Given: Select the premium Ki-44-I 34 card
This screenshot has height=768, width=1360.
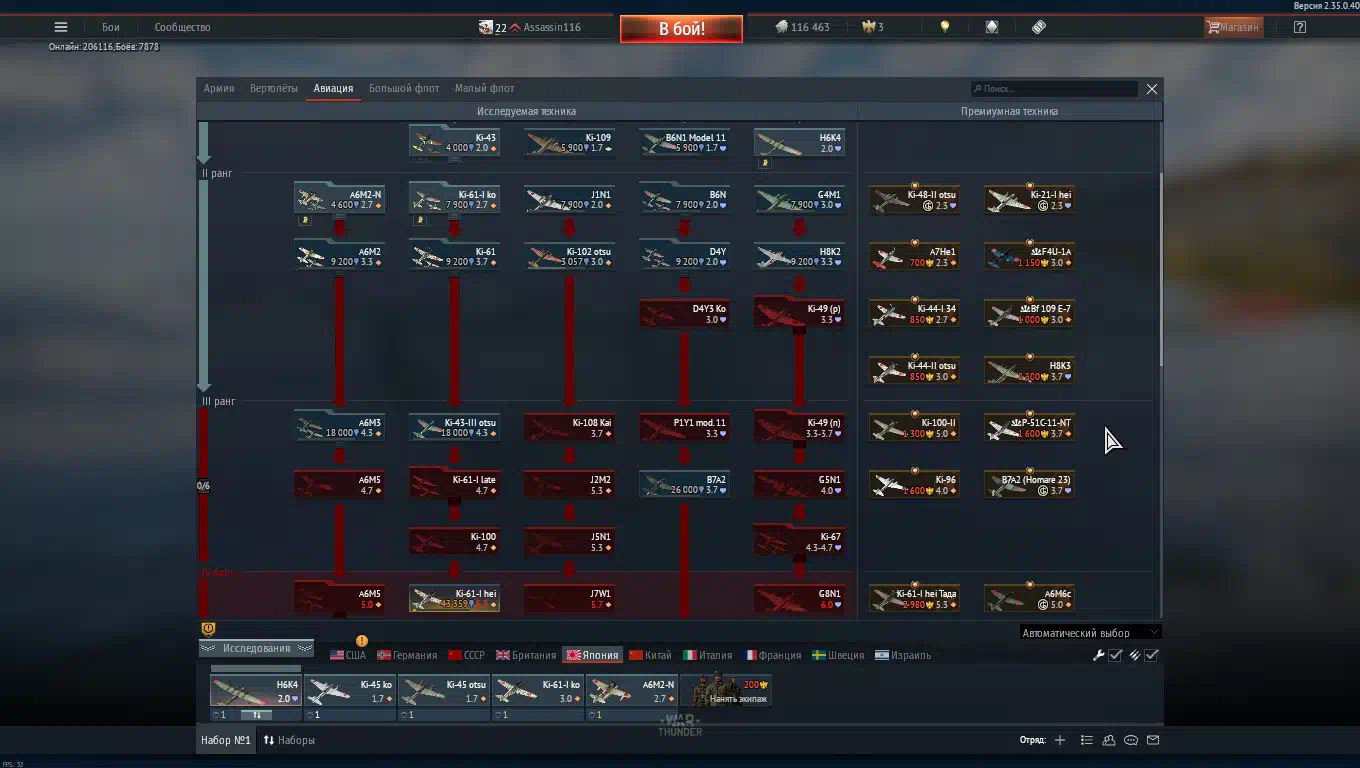Looking at the screenshot, I should (914, 313).
